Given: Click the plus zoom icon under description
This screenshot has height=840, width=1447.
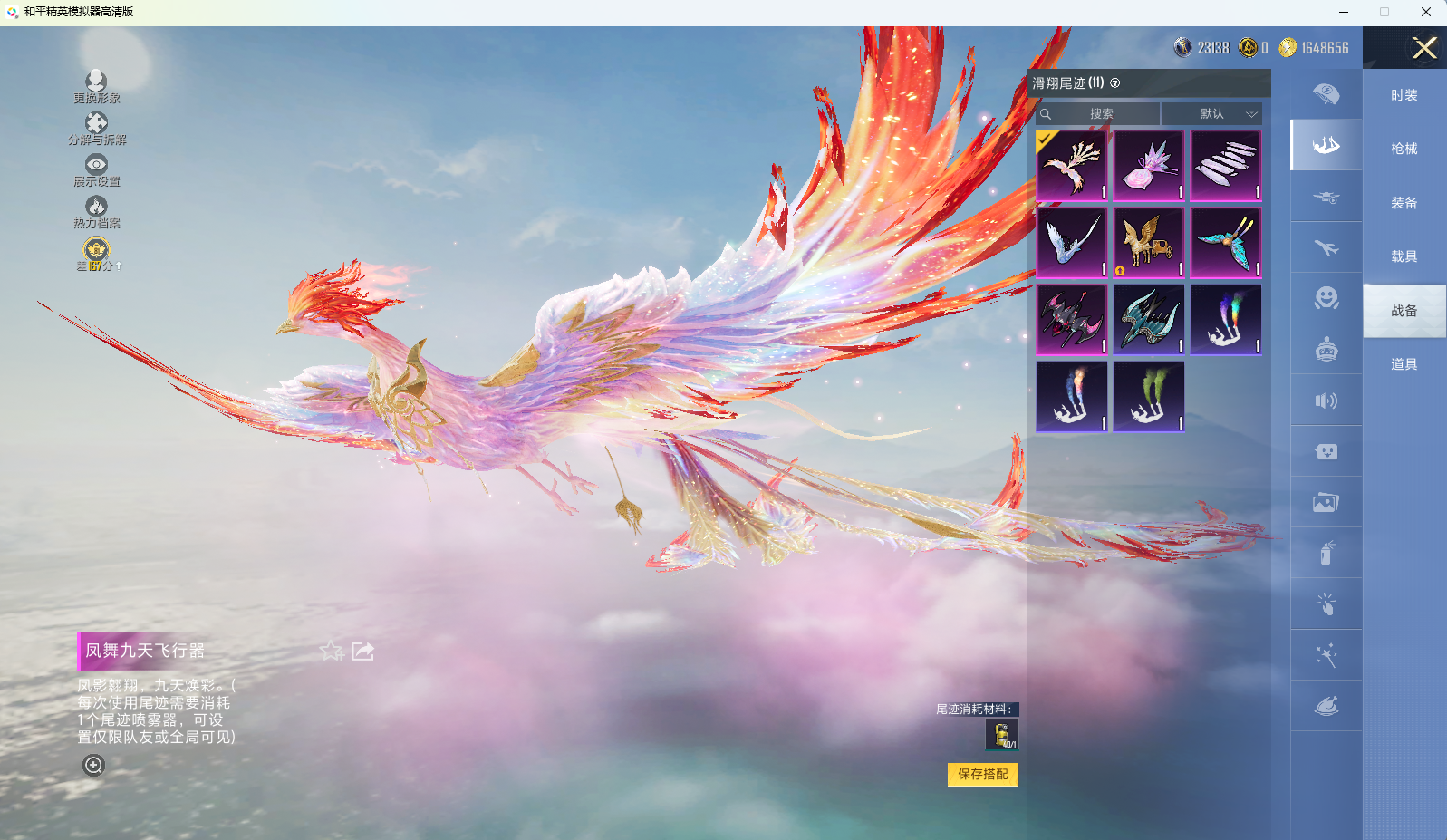Looking at the screenshot, I should (93, 765).
